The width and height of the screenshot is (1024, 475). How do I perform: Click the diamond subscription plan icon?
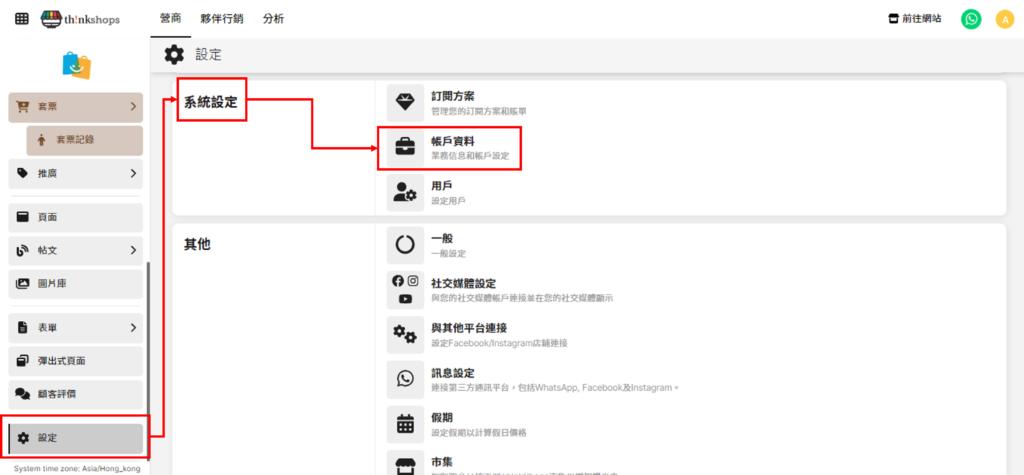pos(405,102)
